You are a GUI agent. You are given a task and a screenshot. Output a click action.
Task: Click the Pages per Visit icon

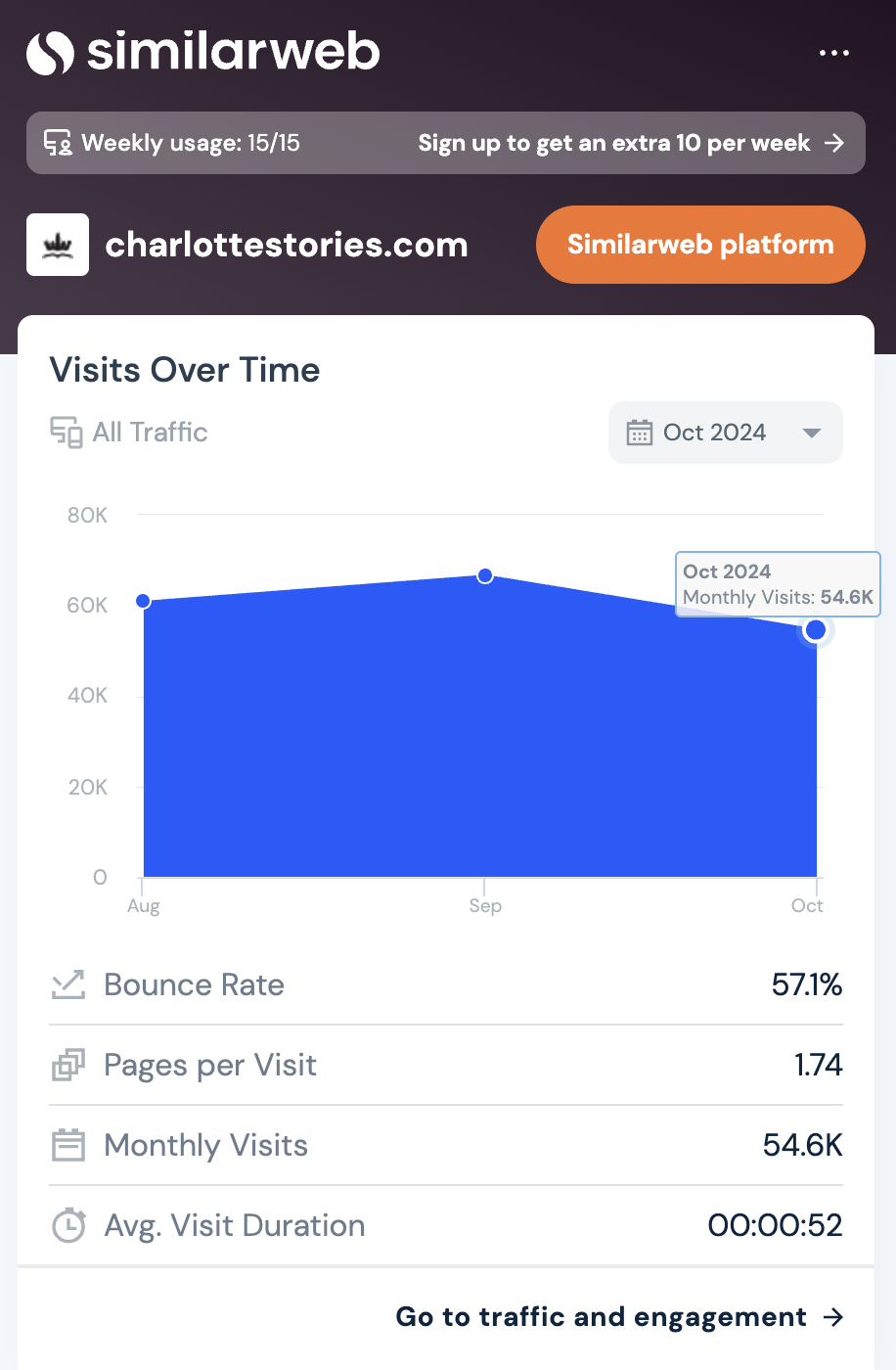coord(68,1065)
